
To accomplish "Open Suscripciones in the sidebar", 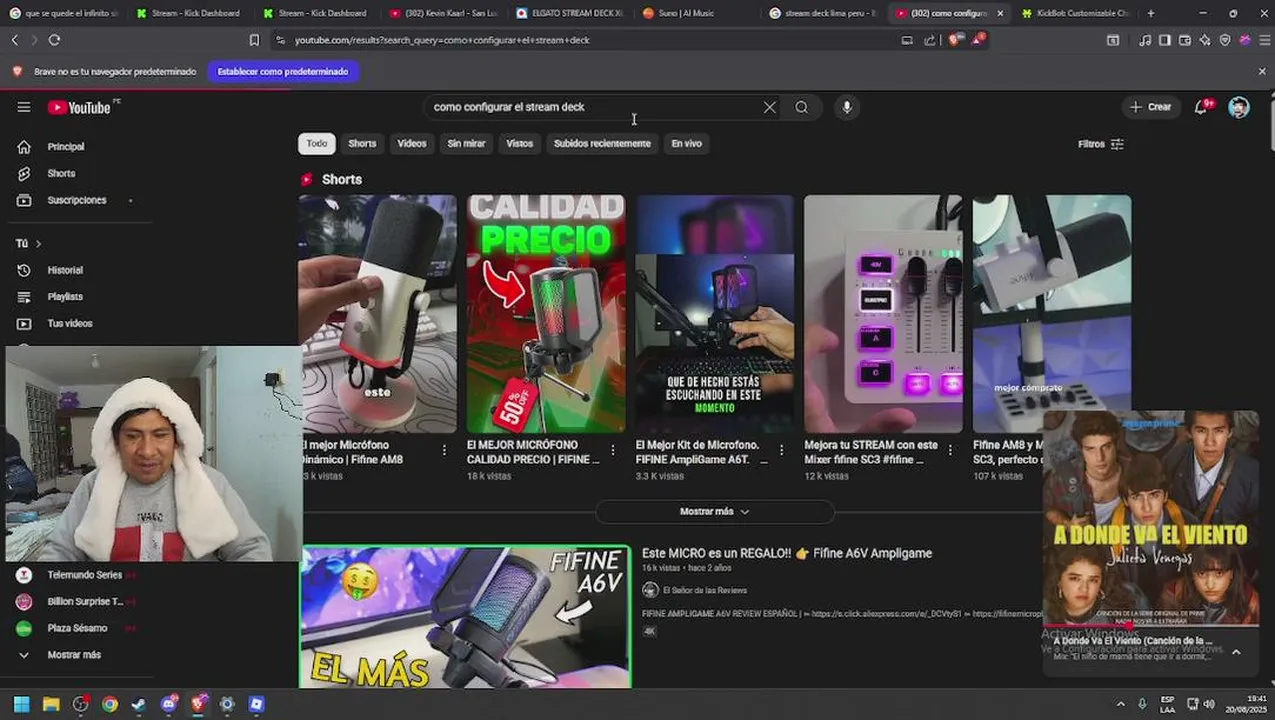I will tap(78, 200).
